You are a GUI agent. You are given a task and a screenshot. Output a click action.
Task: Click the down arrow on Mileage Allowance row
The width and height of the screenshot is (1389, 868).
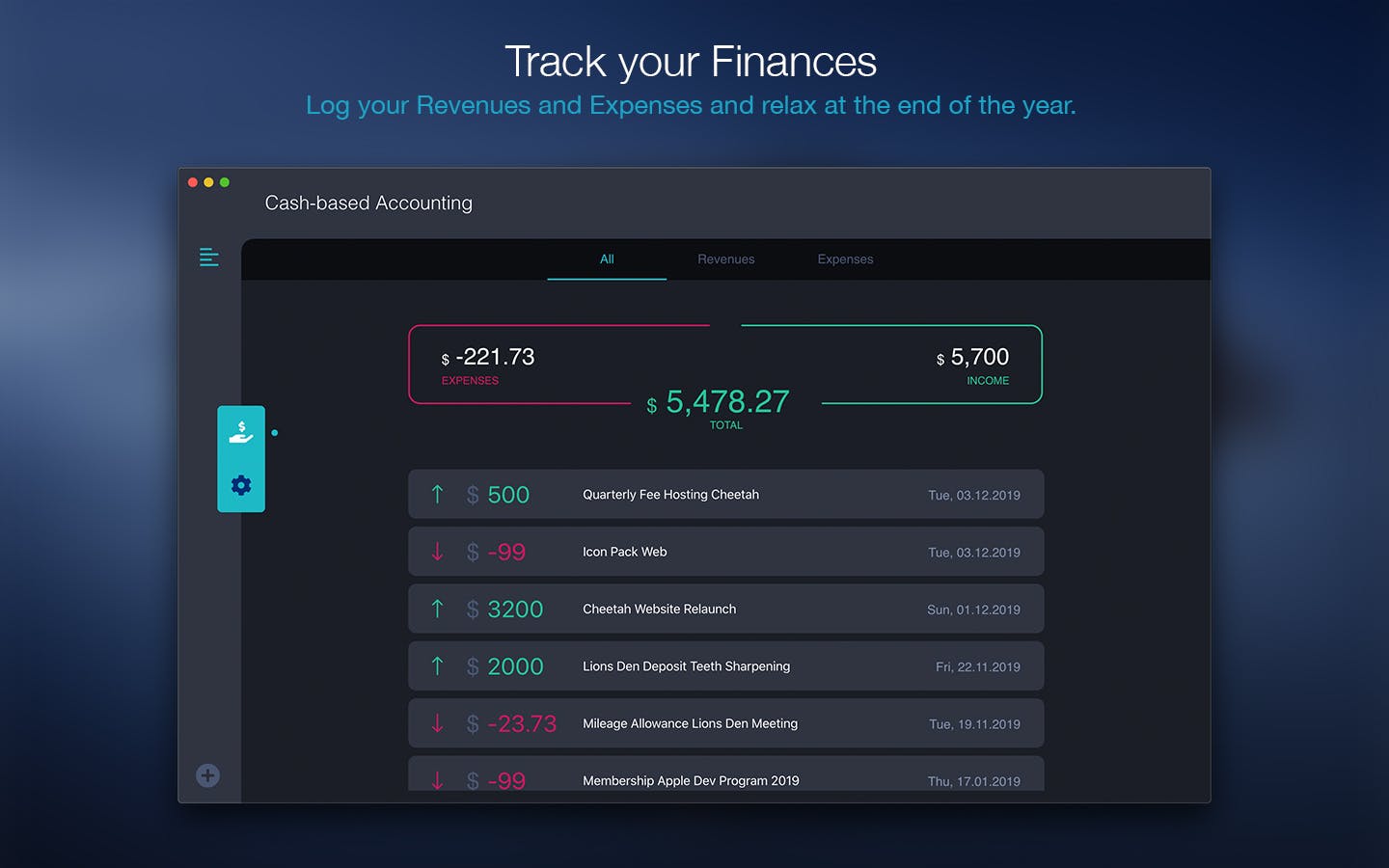437,723
